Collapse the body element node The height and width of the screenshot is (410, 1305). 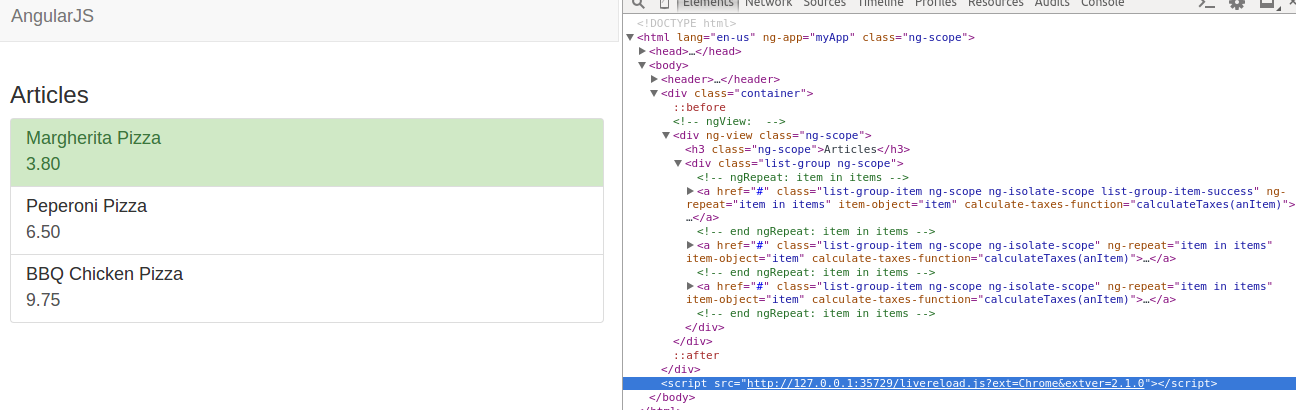pyautogui.click(x=642, y=65)
